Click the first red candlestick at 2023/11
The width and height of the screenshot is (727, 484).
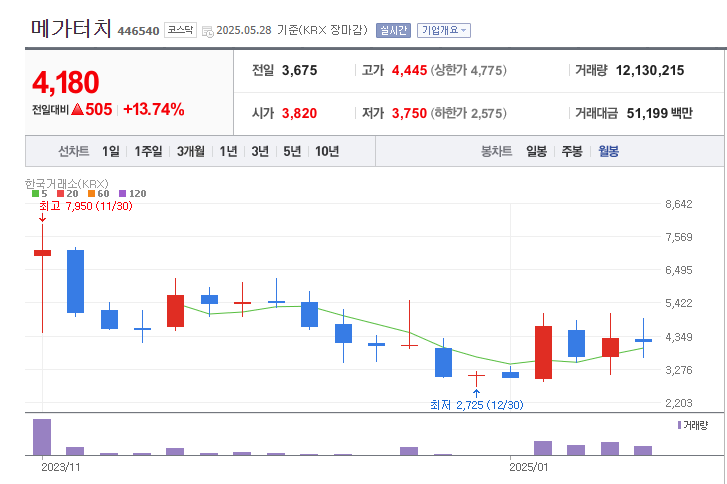click(42, 253)
